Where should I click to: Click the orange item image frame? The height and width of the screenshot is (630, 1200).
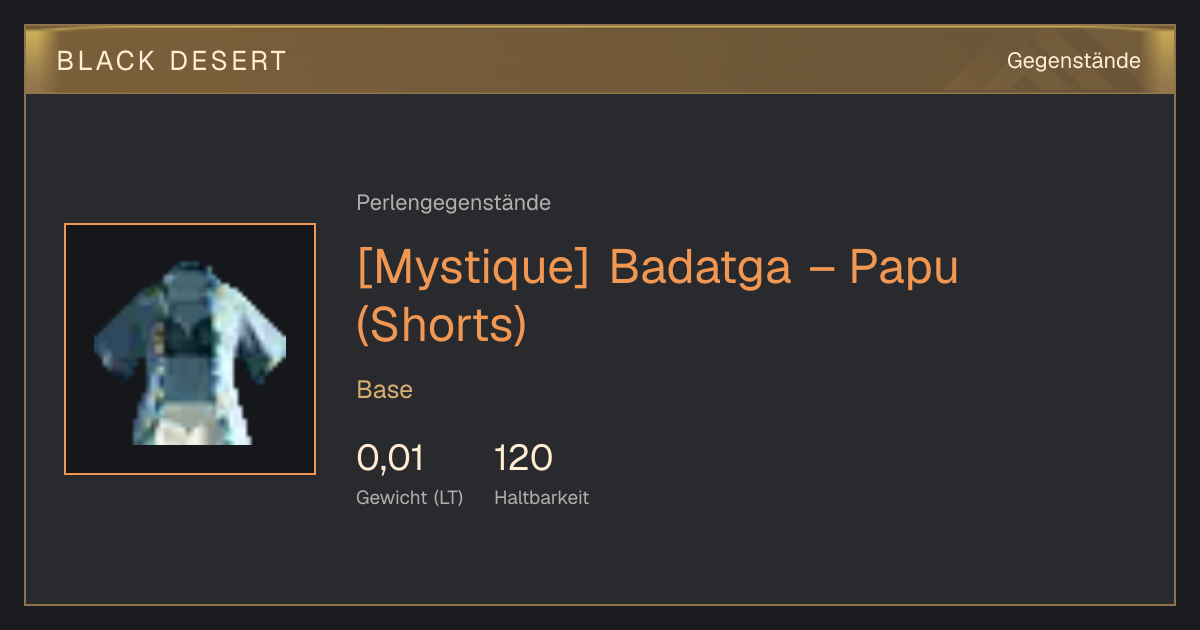[190, 349]
